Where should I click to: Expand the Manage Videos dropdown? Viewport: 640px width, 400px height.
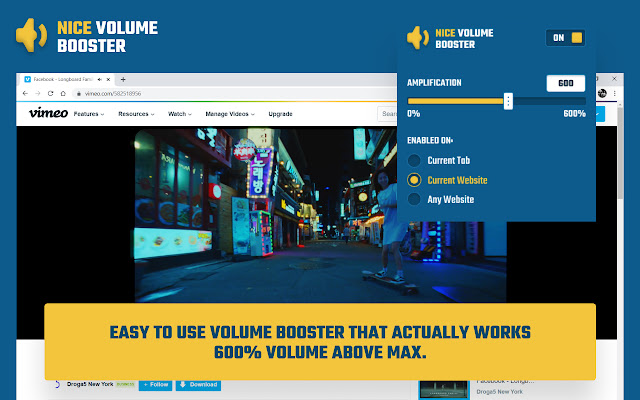coord(230,114)
